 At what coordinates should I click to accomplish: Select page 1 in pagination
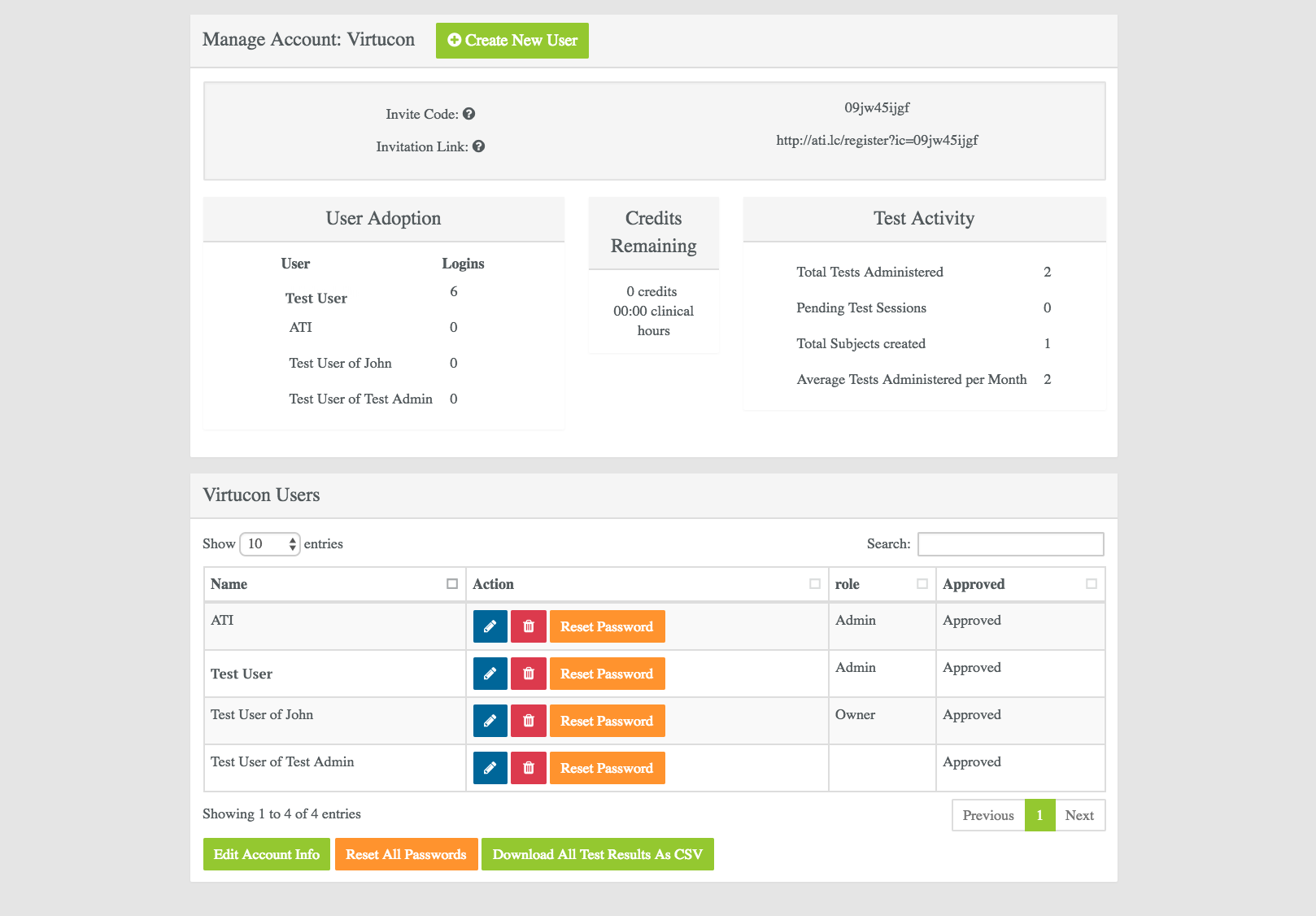pyautogui.click(x=1039, y=815)
